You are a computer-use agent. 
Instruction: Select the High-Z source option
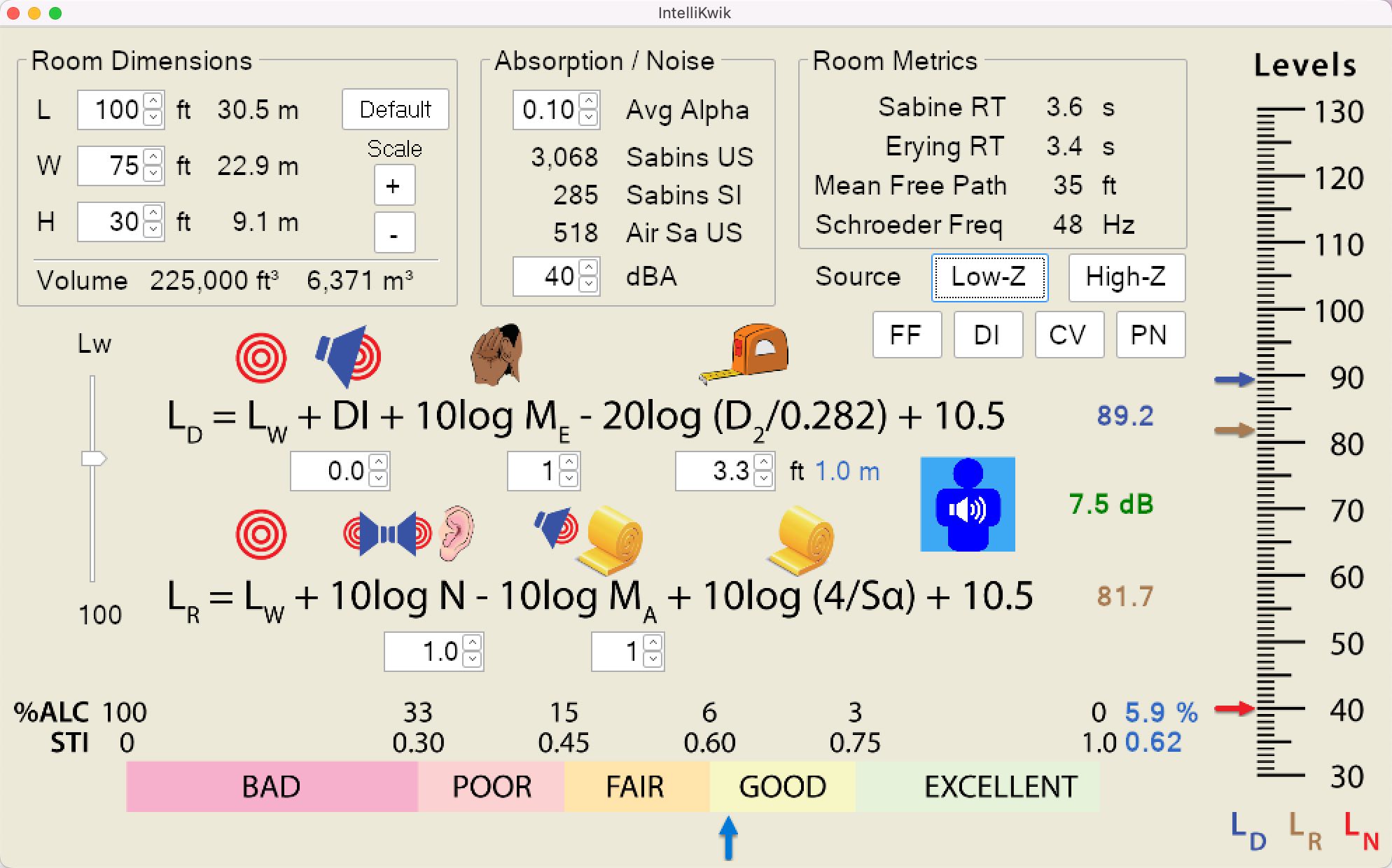pos(1125,277)
